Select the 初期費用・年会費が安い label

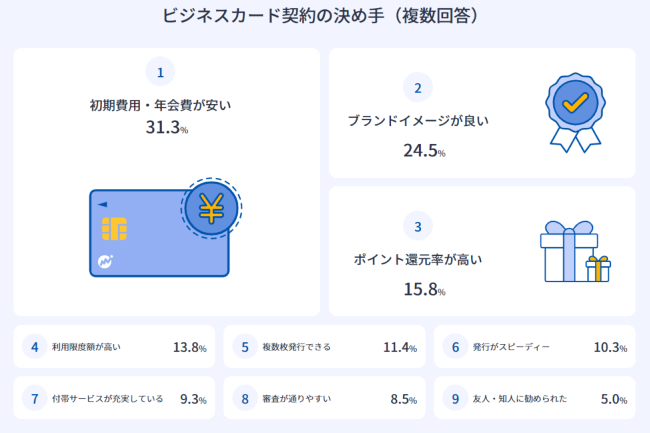(160, 104)
